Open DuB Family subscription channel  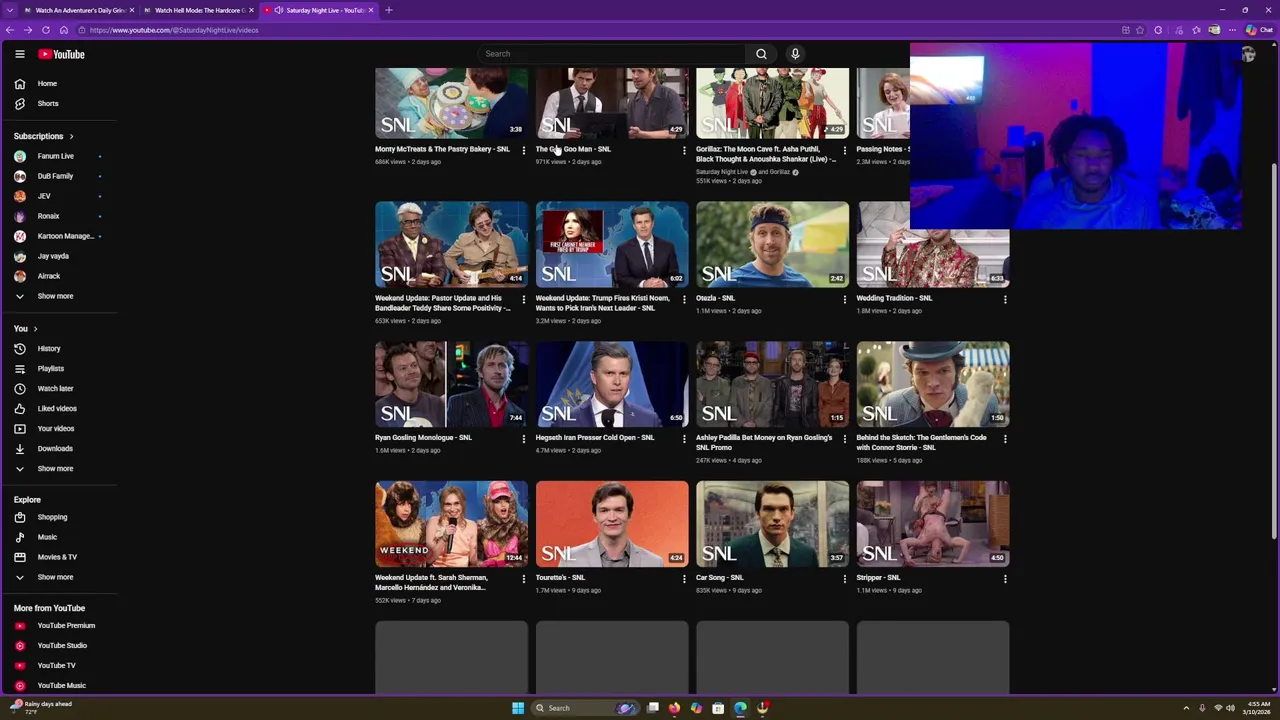(58, 176)
